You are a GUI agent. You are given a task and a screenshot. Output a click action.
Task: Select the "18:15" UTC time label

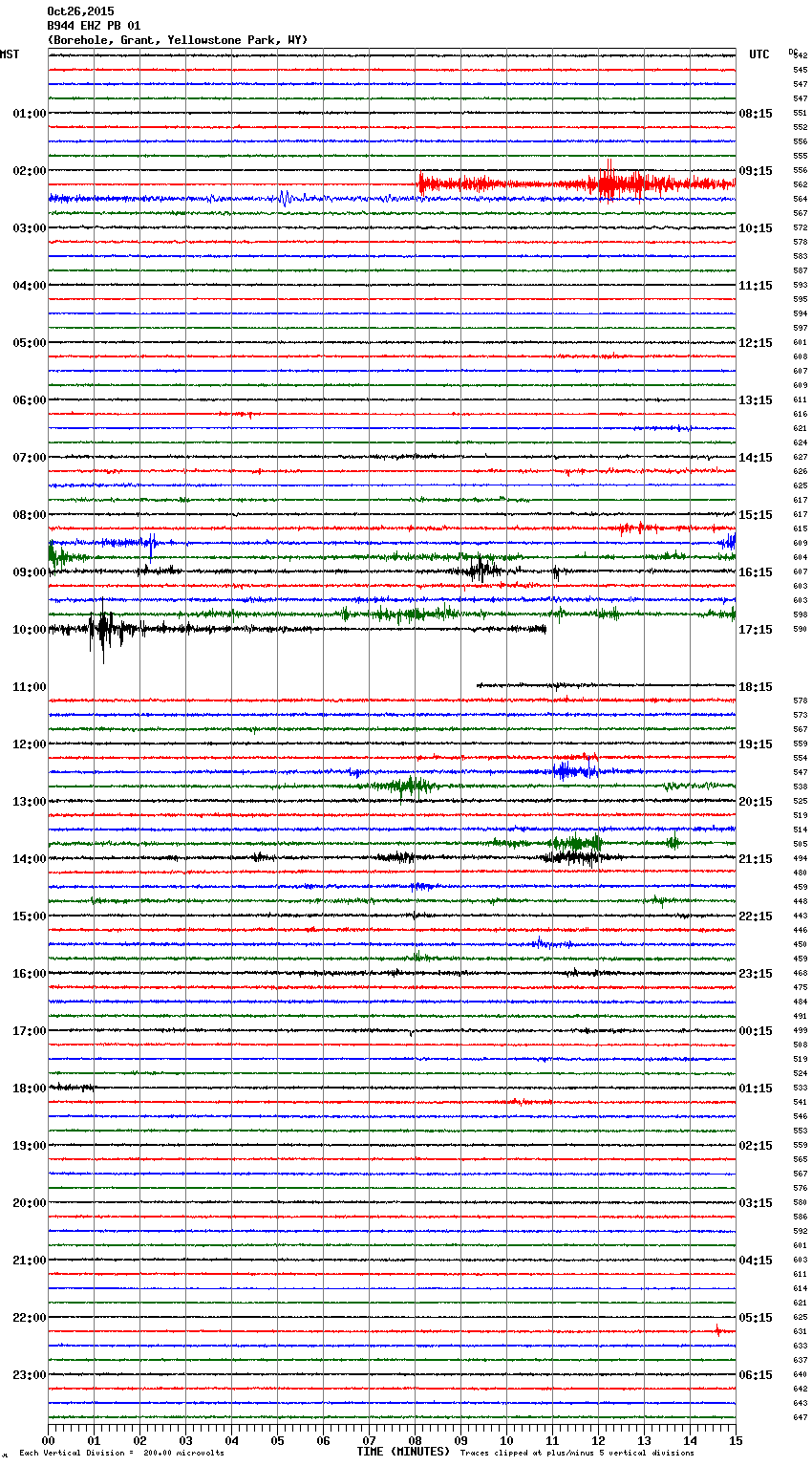coord(756,687)
